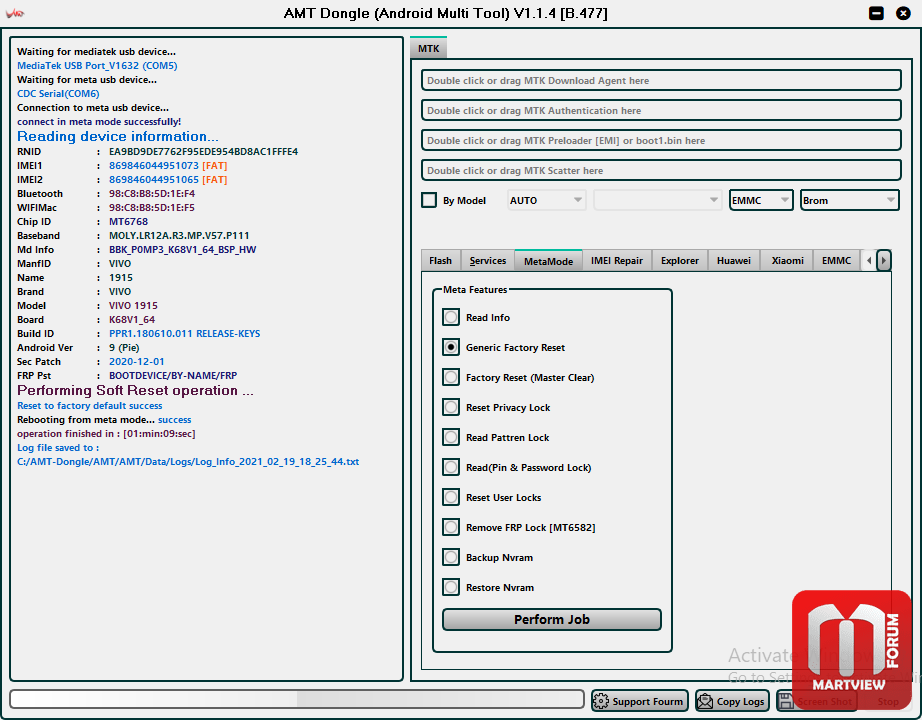922x720 pixels.
Task: Click the Copy Logs button
Action: coord(732,701)
